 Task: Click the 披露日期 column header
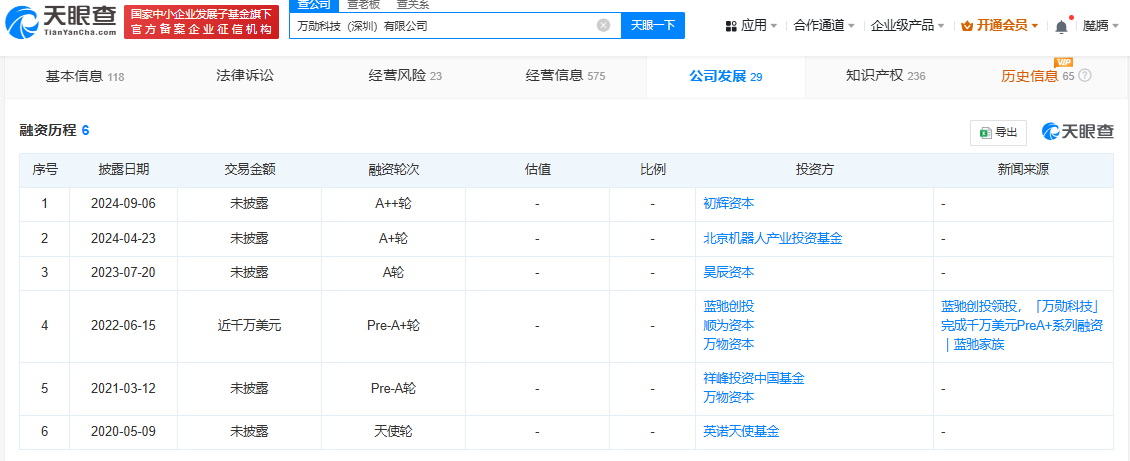pos(123,170)
